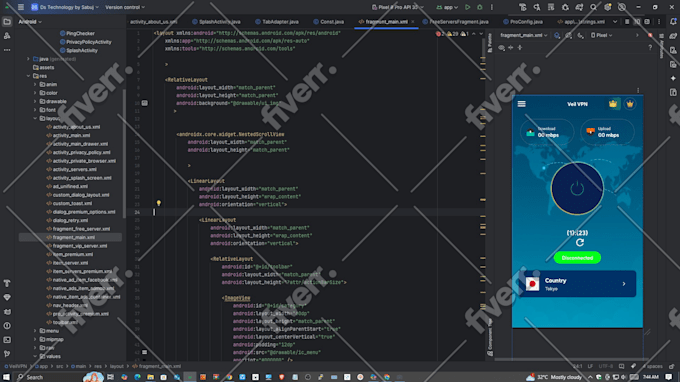Collapse the layout folder in tree
This screenshot has width=680, height=382.
click(35, 118)
